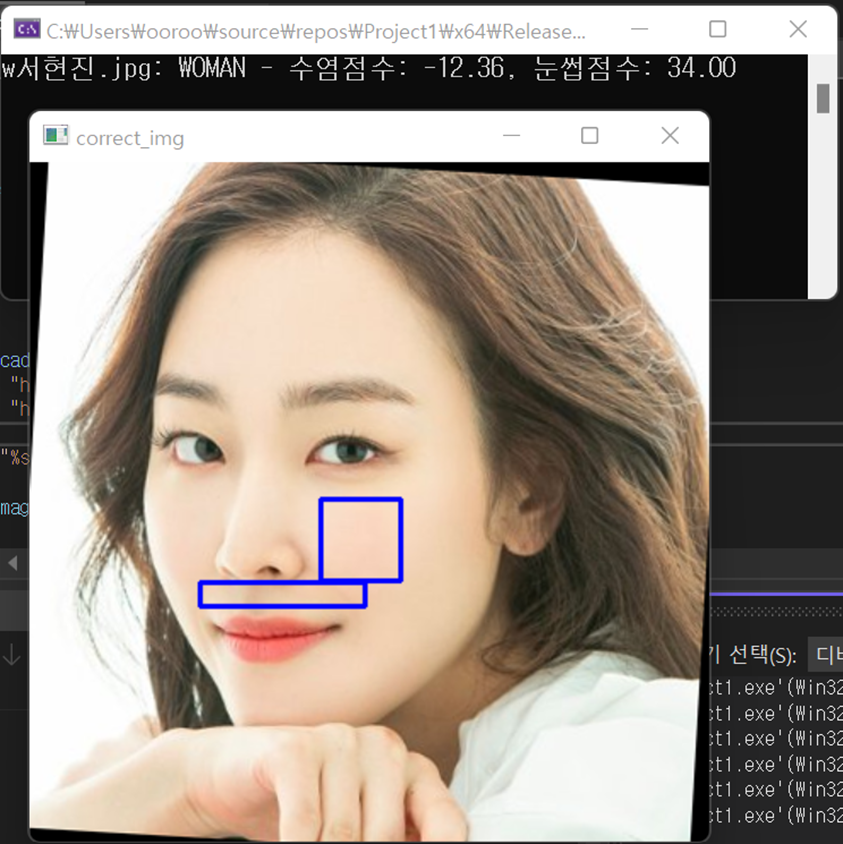Click the down arrow icon in the left panel
The width and height of the screenshot is (843, 844).
pyautogui.click(x=10, y=655)
